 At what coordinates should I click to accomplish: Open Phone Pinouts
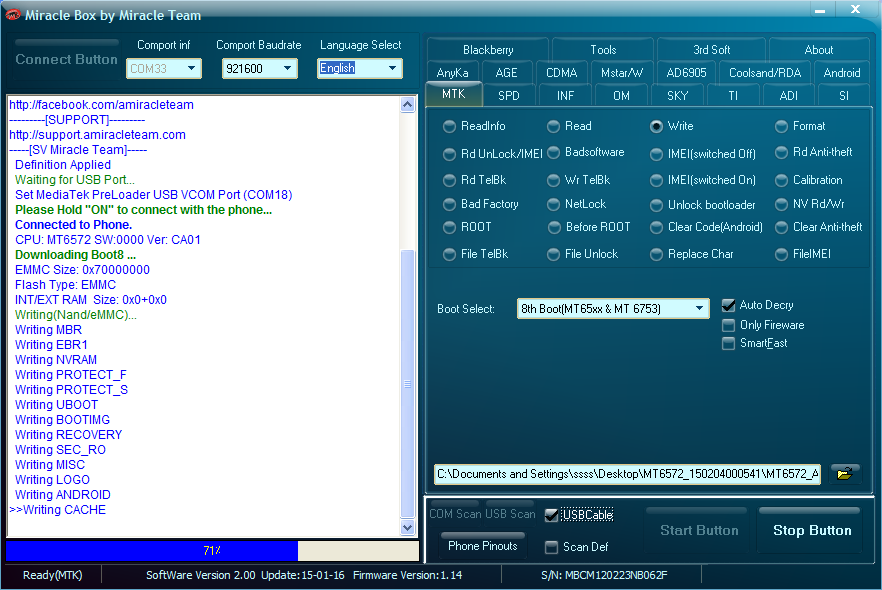(483, 546)
